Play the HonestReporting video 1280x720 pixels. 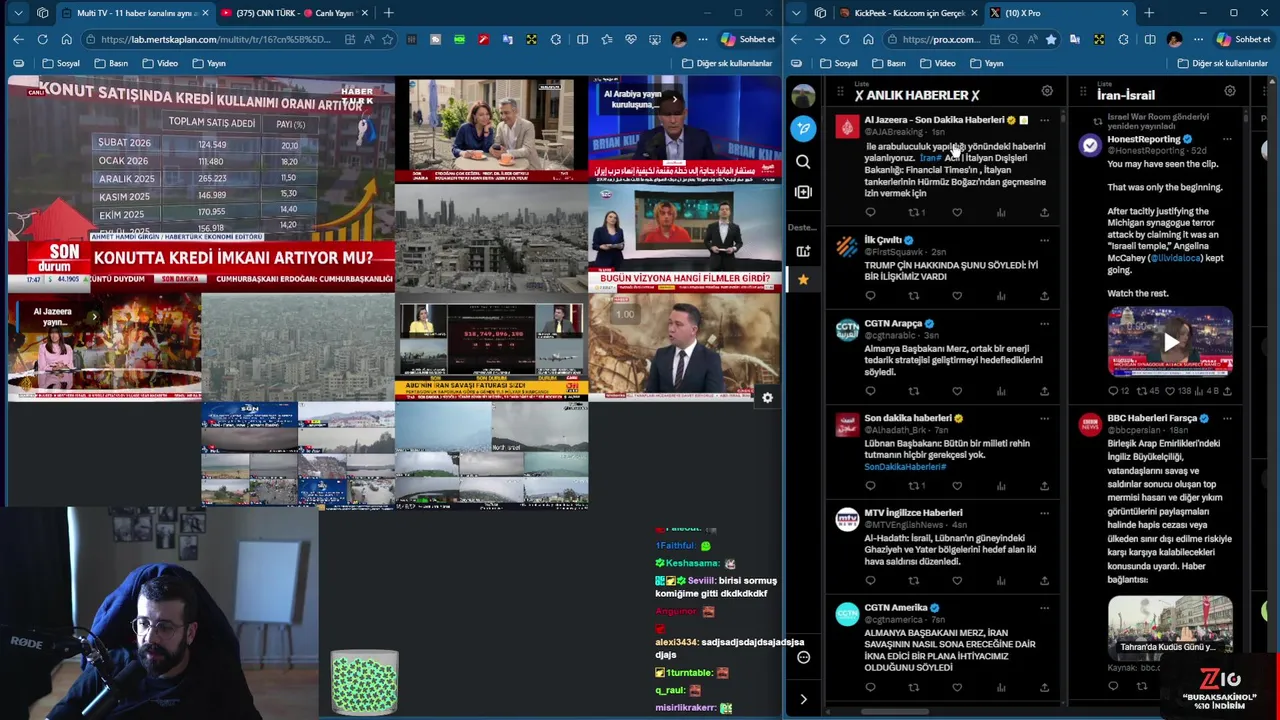tap(1170, 342)
